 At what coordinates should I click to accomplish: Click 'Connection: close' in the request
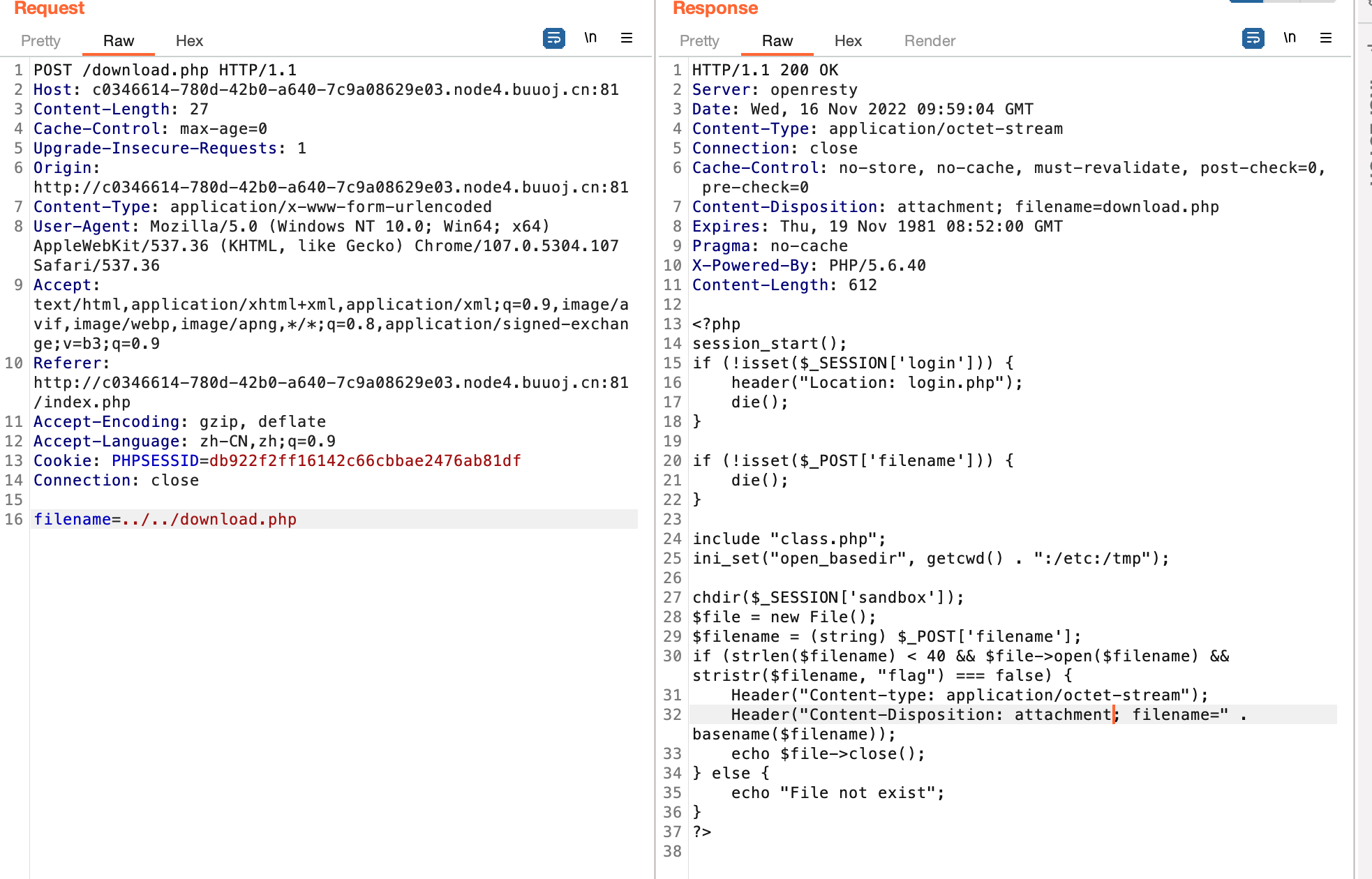[117, 480]
